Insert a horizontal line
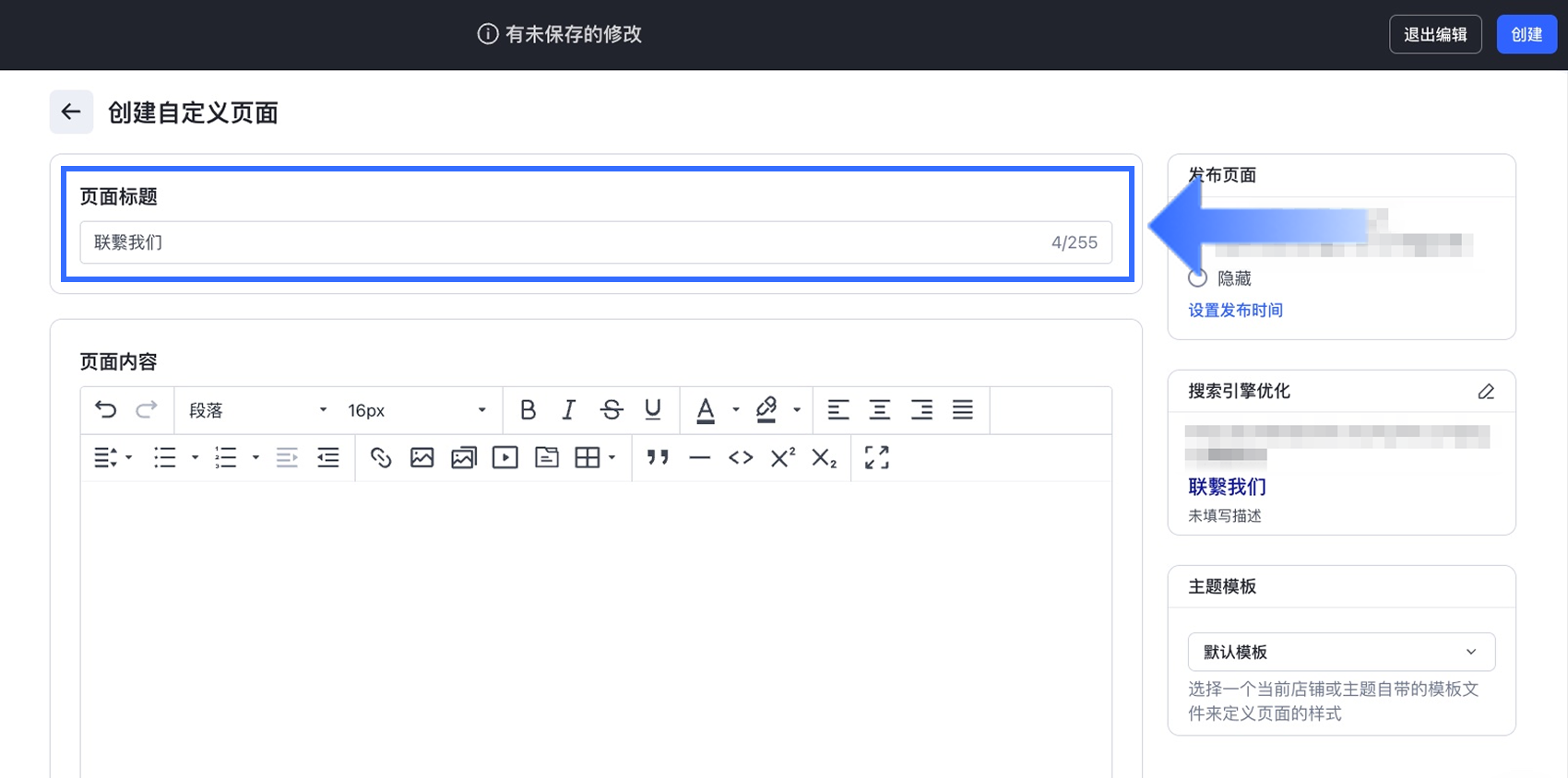The width and height of the screenshot is (1568, 778). (x=700, y=457)
